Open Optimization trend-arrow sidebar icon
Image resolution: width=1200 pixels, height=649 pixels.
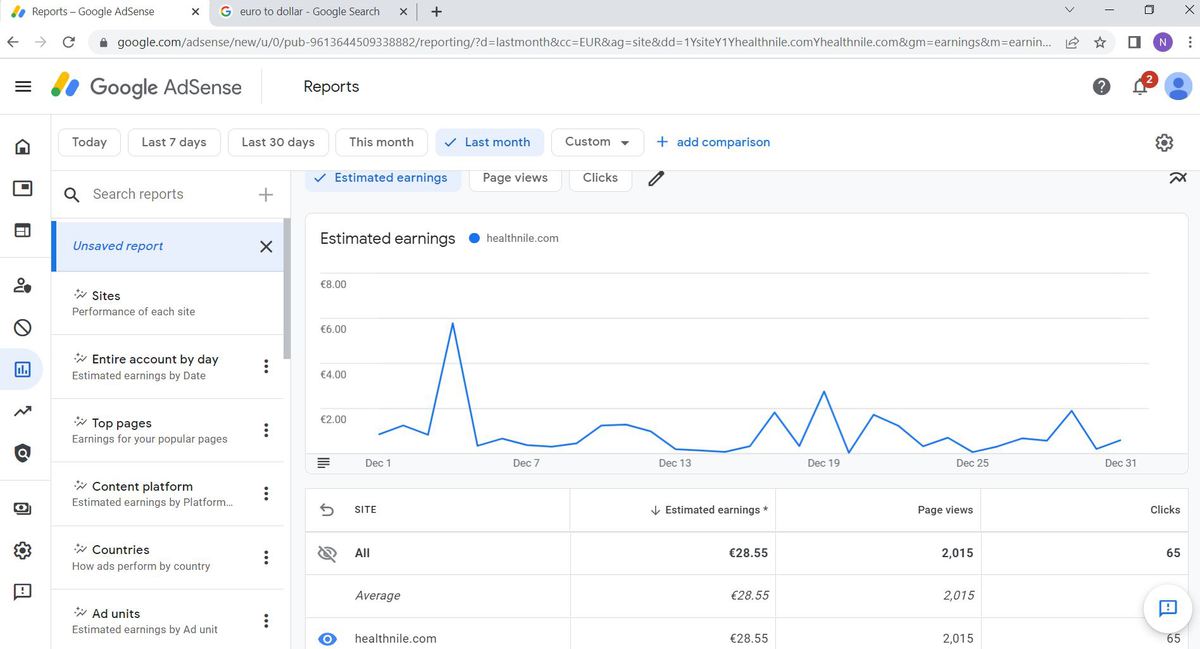[x=22, y=410]
